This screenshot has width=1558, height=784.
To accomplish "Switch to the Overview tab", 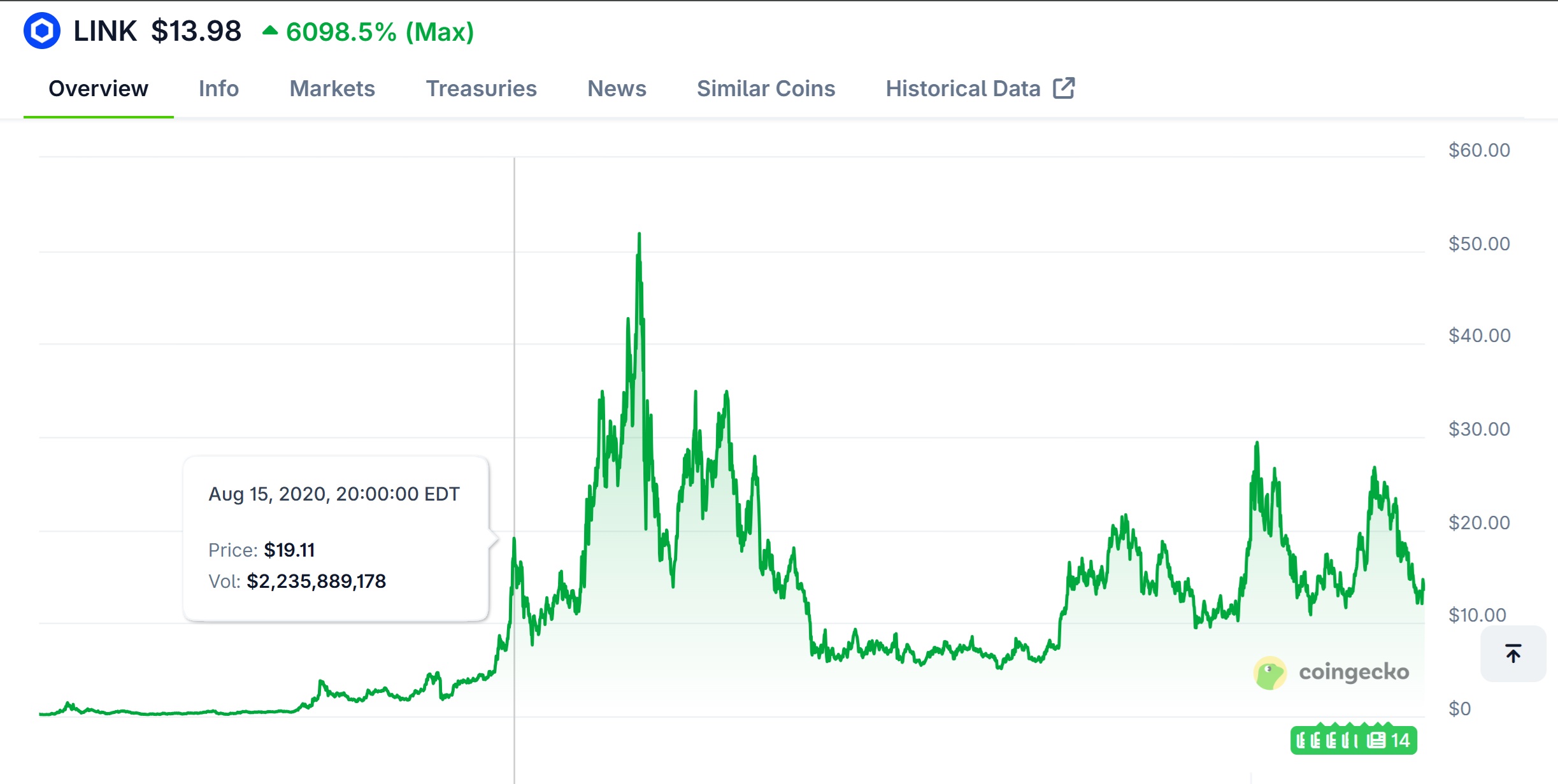I will [98, 89].
